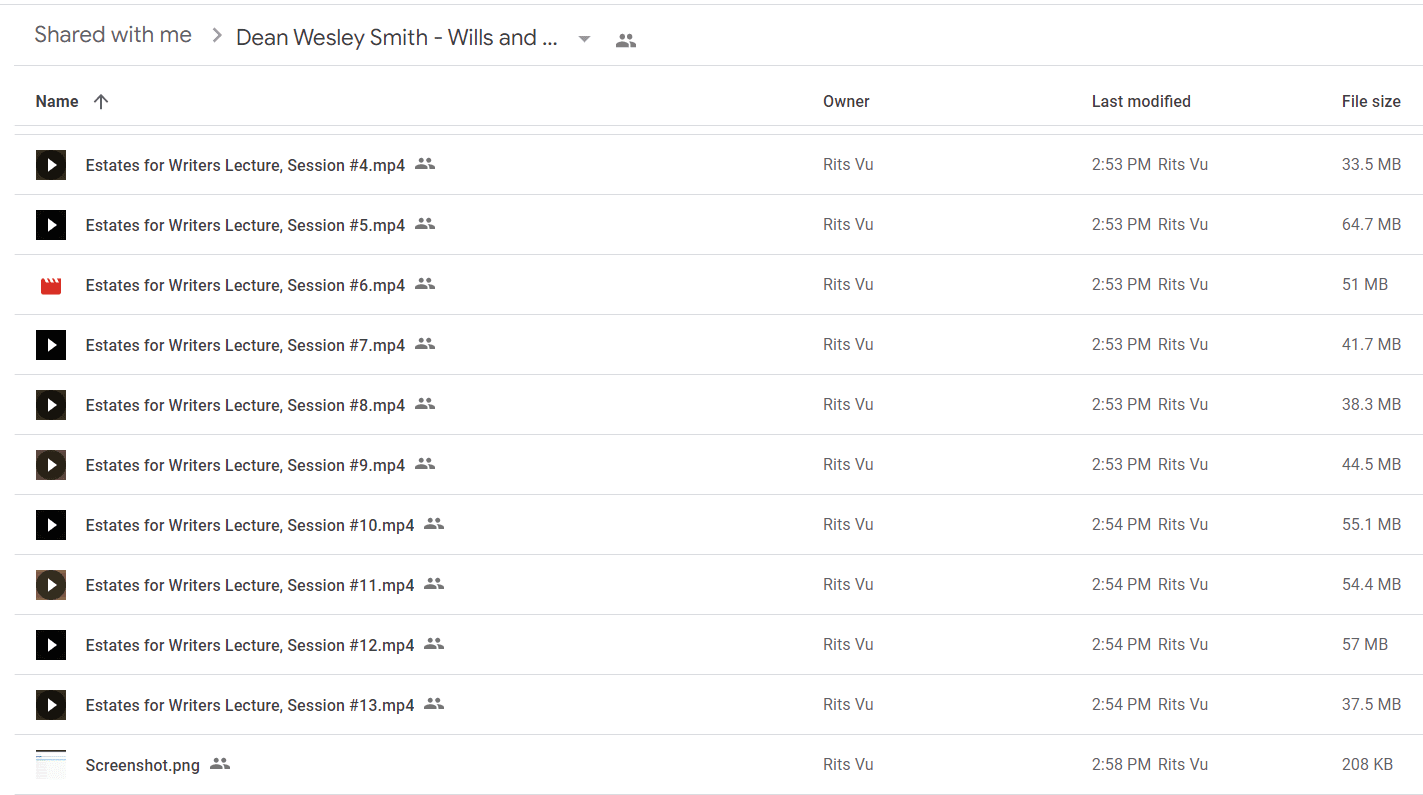The width and height of the screenshot is (1423, 795).
Task: Click the play thumbnail for Session #4.mp4
Action: click(x=51, y=165)
